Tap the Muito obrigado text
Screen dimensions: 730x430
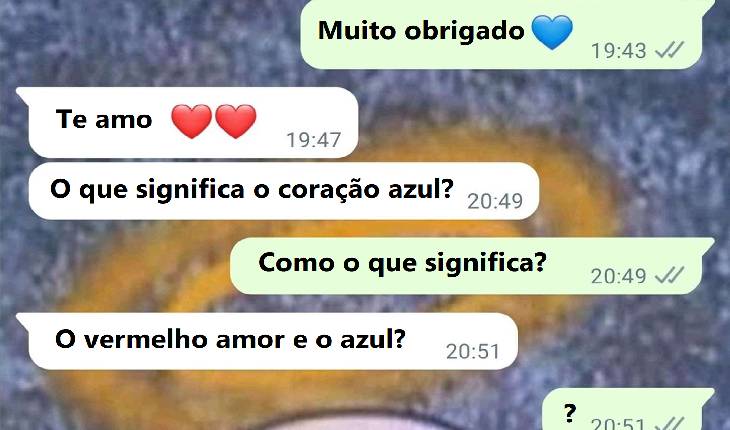(x=421, y=31)
